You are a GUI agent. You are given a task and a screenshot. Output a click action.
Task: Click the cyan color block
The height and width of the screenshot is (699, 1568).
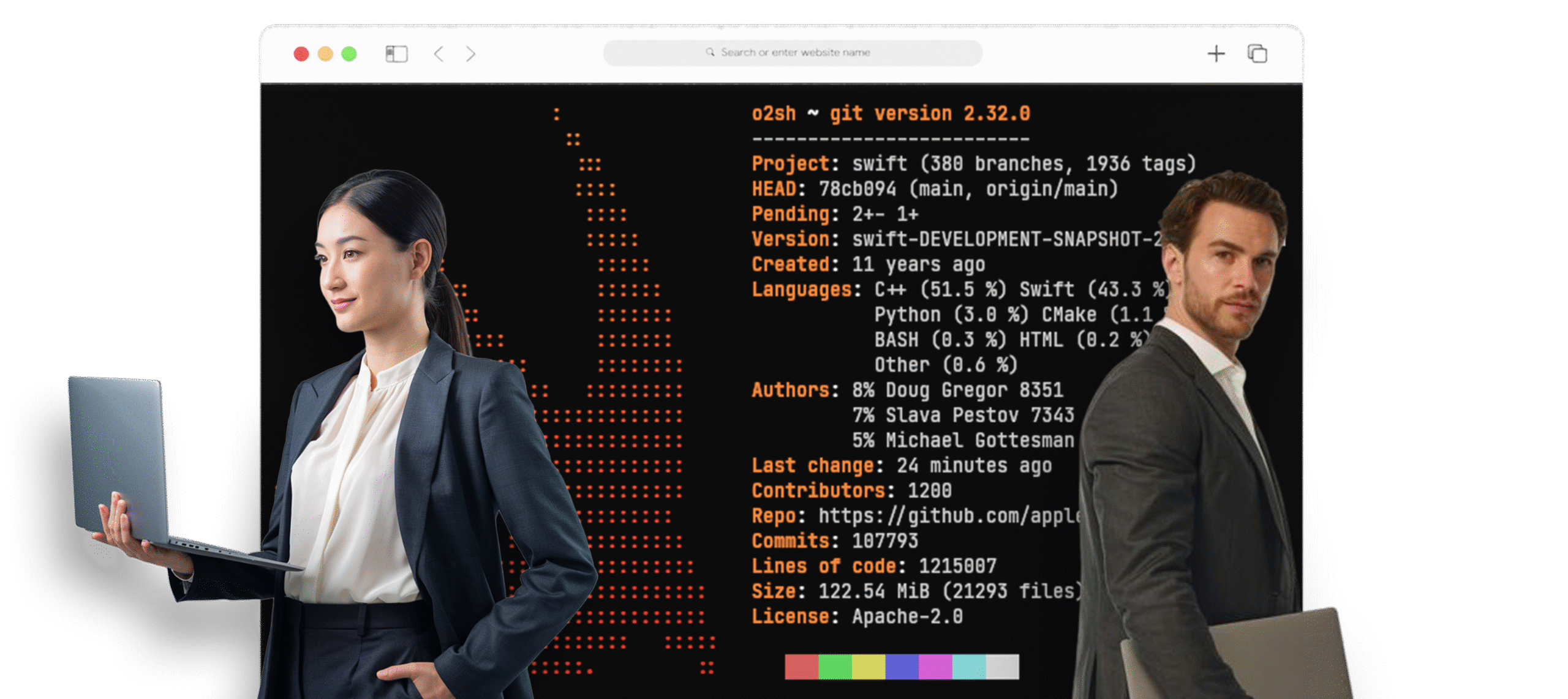[969, 667]
